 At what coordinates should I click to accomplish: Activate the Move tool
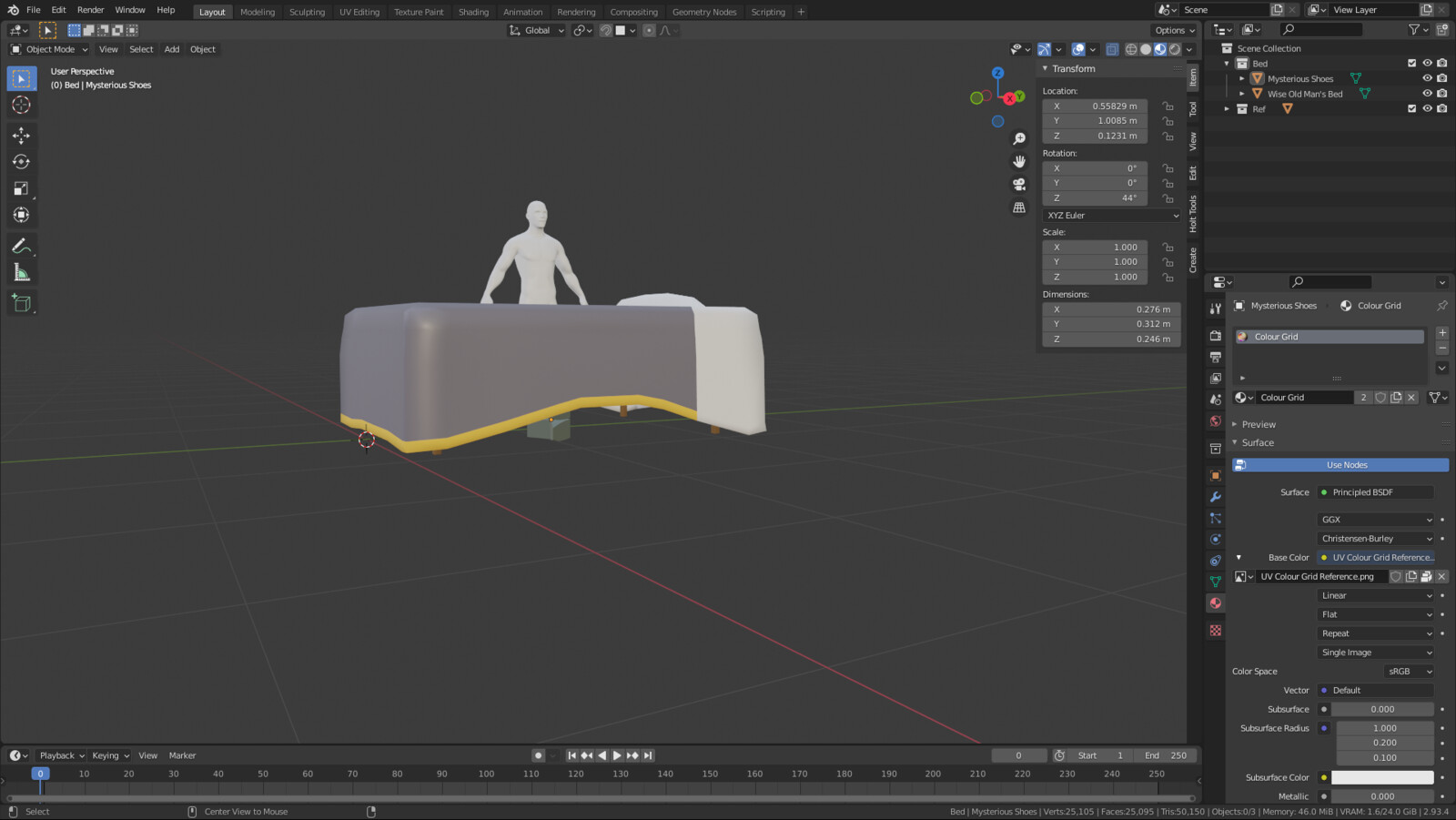pyautogui.click(x=21, y=136)
